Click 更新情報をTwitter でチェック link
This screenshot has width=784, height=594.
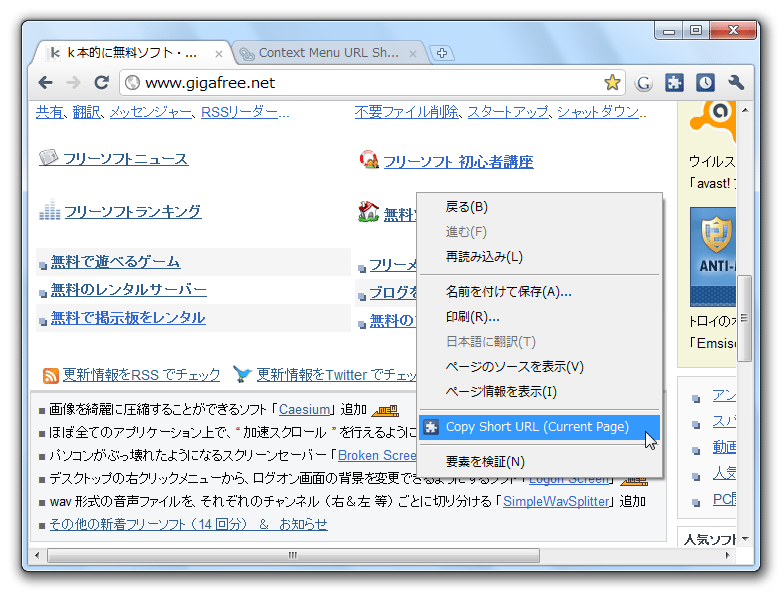pos(336,375)
